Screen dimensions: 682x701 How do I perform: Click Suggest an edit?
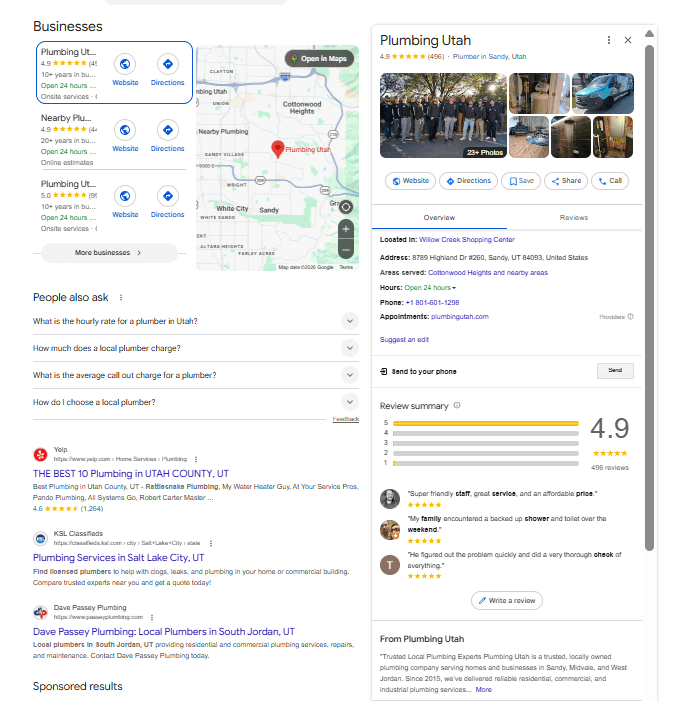pos(404,340)
